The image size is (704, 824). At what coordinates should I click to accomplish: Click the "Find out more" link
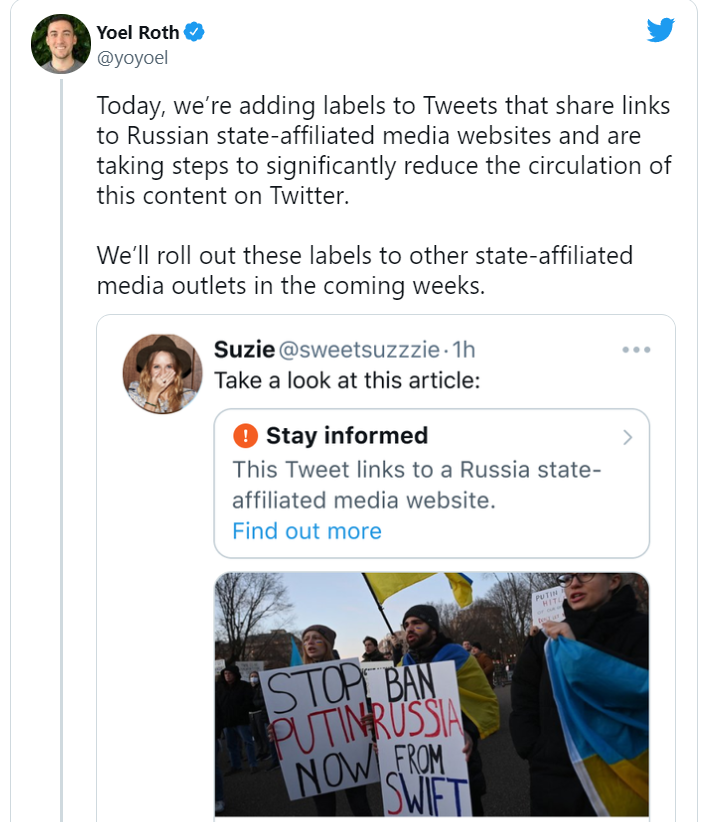(x=307, y=530)
